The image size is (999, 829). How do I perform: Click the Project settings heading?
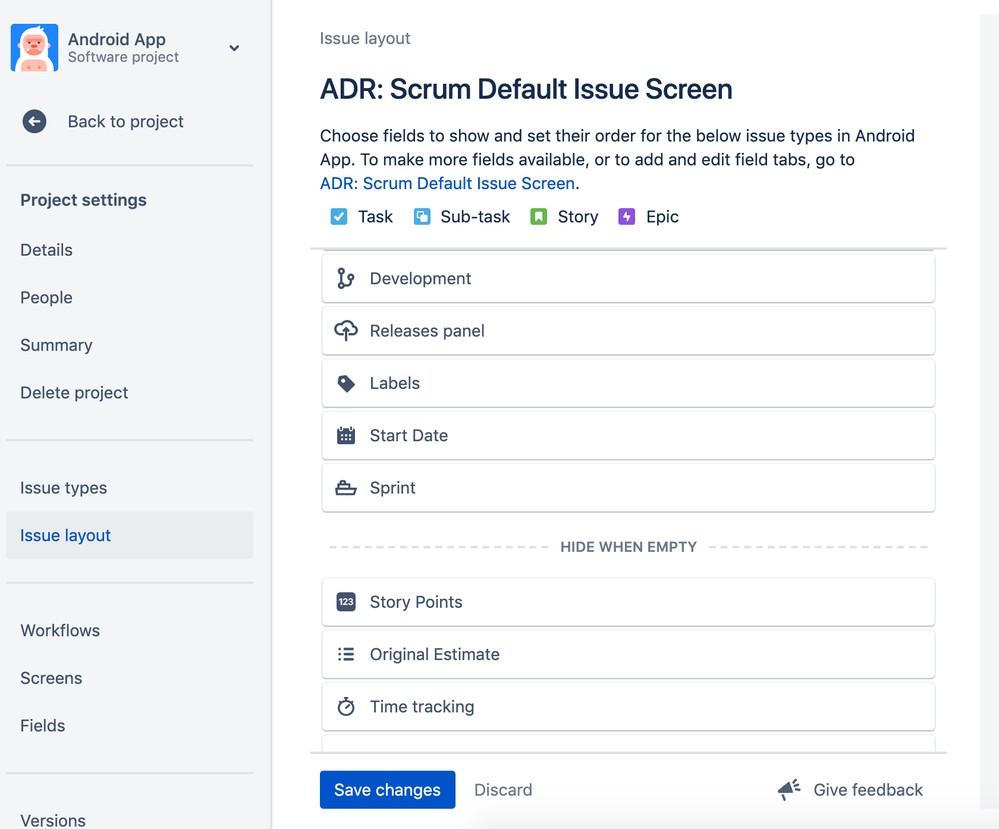[83, 200]
